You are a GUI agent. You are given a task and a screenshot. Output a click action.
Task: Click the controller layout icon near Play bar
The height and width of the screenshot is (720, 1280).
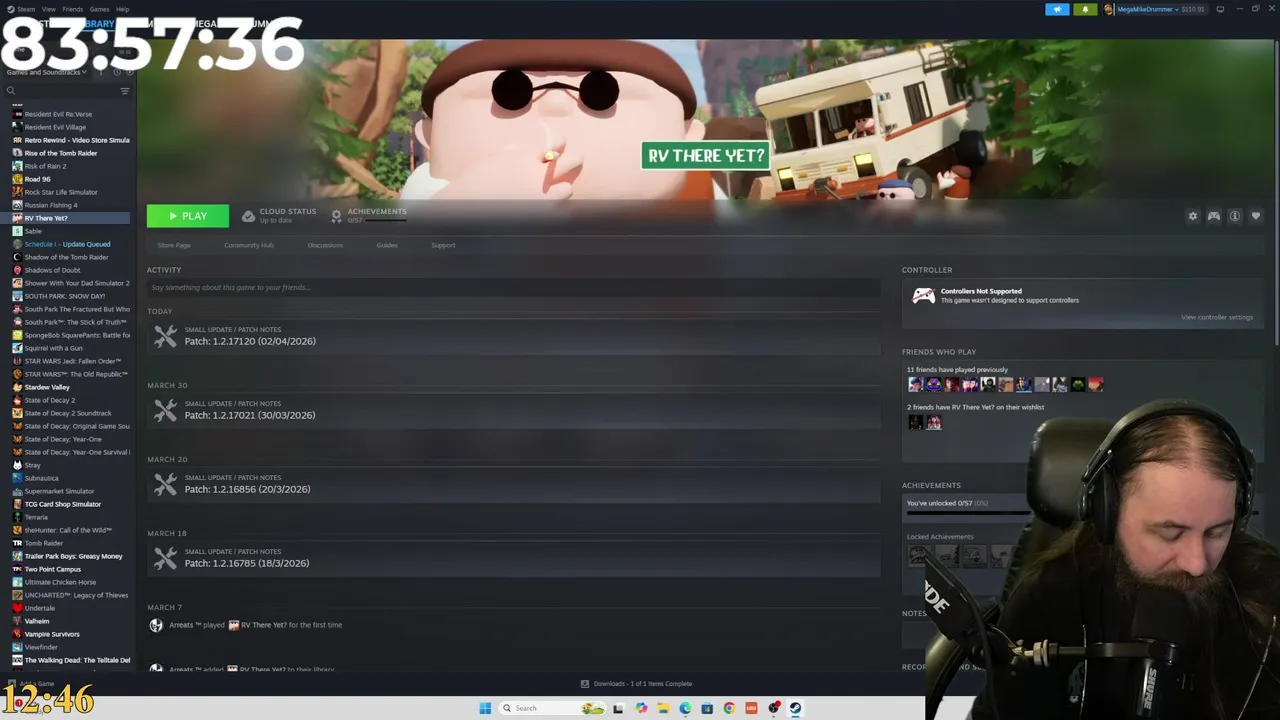[1214, 216]
